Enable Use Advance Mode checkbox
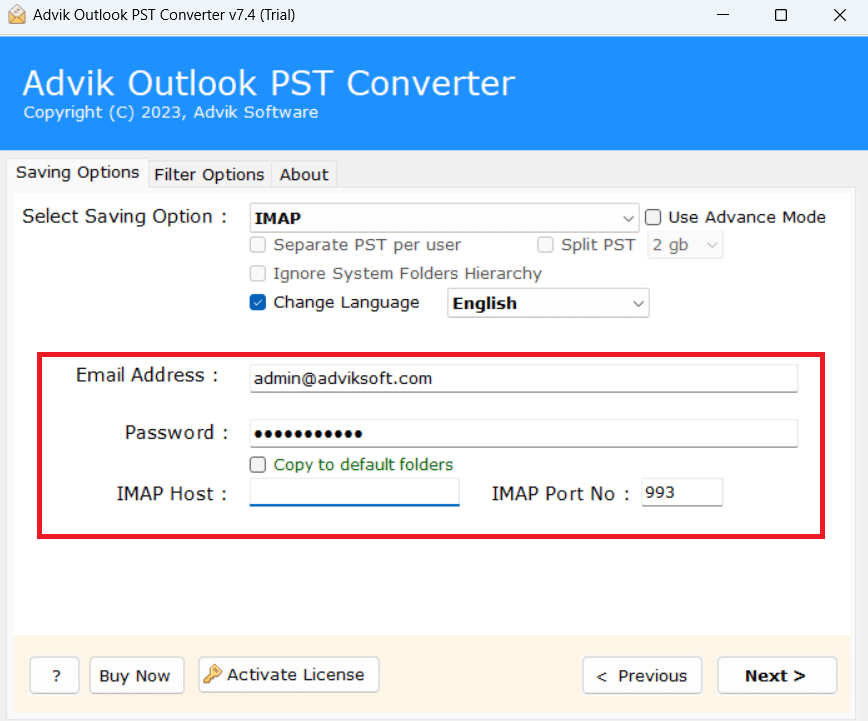The height and width of the screenshot is (721, 868). [x=653, y=217]
